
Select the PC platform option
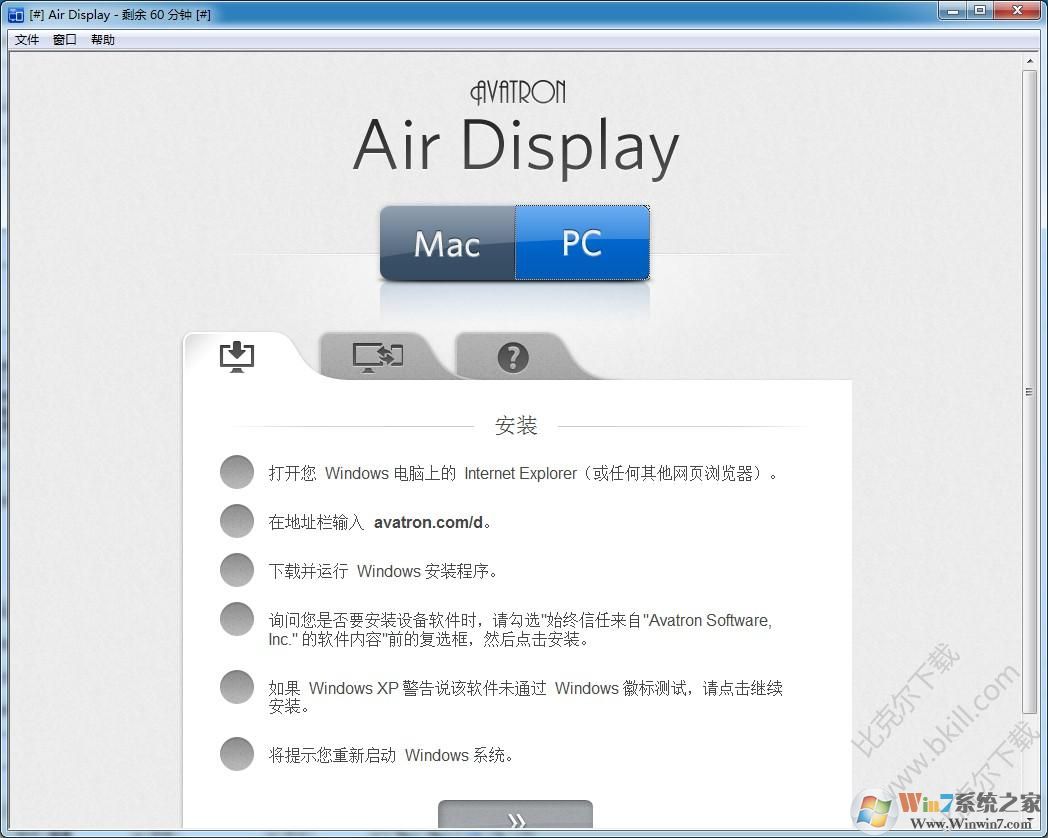(x=582, y=243)
